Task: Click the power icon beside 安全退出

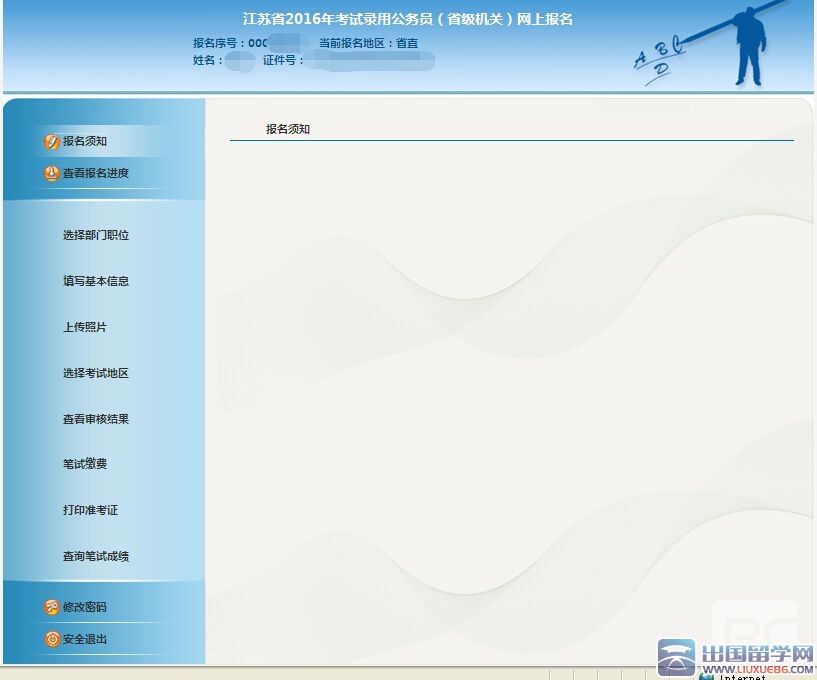Action: coord(51,639)
